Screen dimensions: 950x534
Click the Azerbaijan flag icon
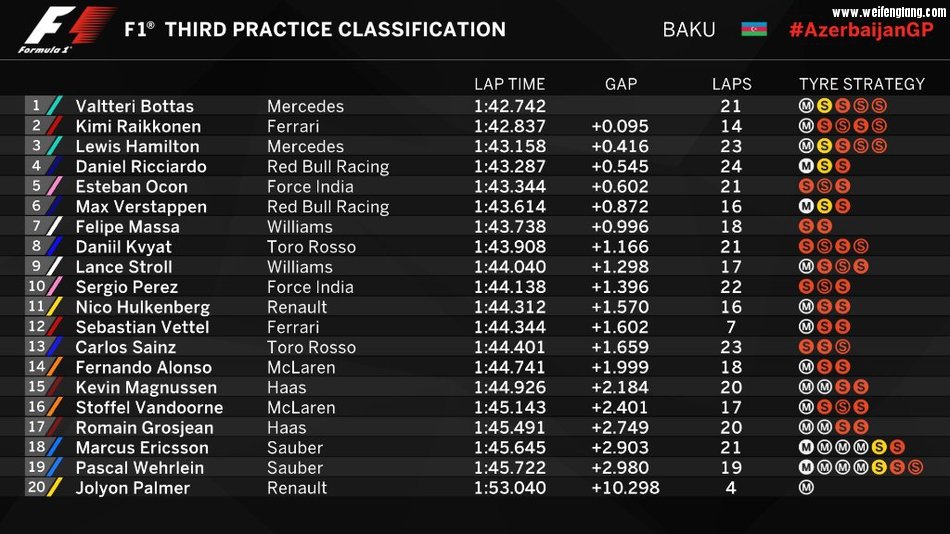tap(754, 29)
